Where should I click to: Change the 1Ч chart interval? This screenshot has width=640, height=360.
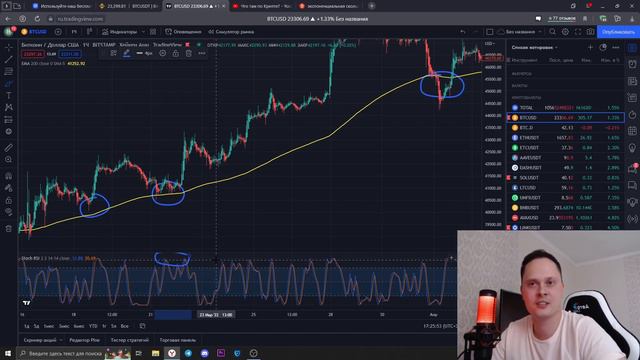[74, 32]
